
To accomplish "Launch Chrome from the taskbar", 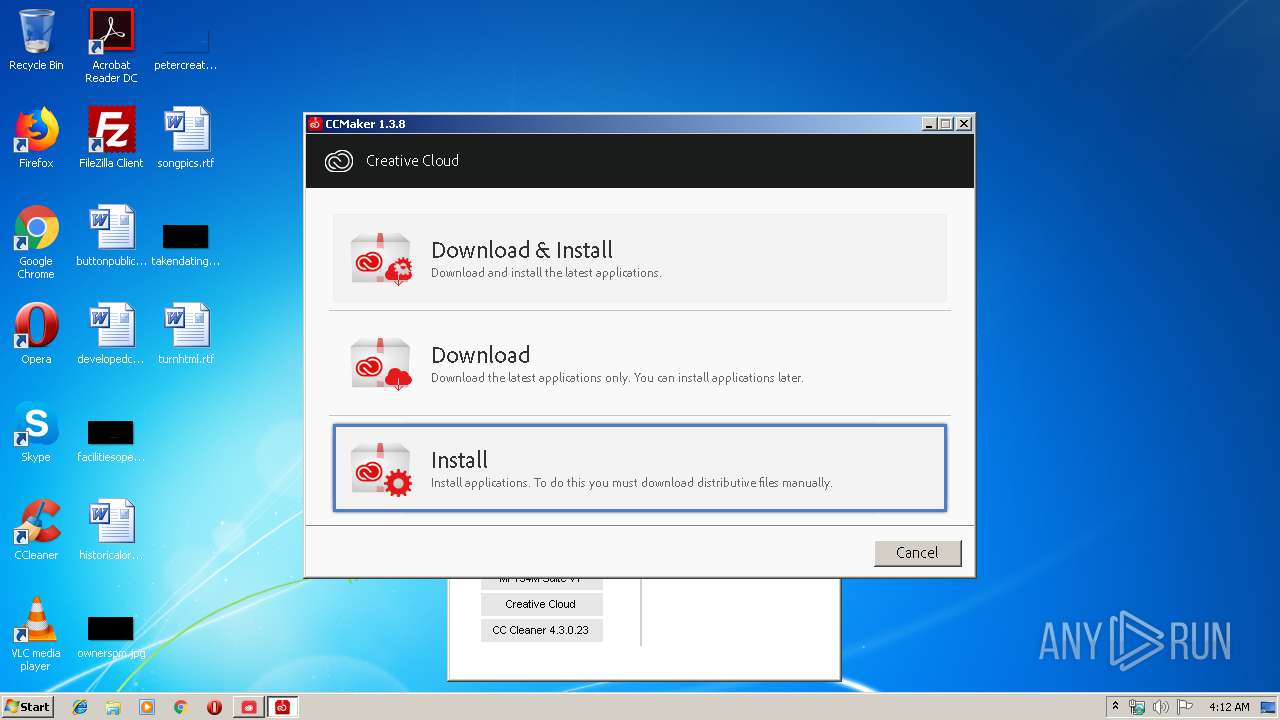I will (x=181, y=707).
